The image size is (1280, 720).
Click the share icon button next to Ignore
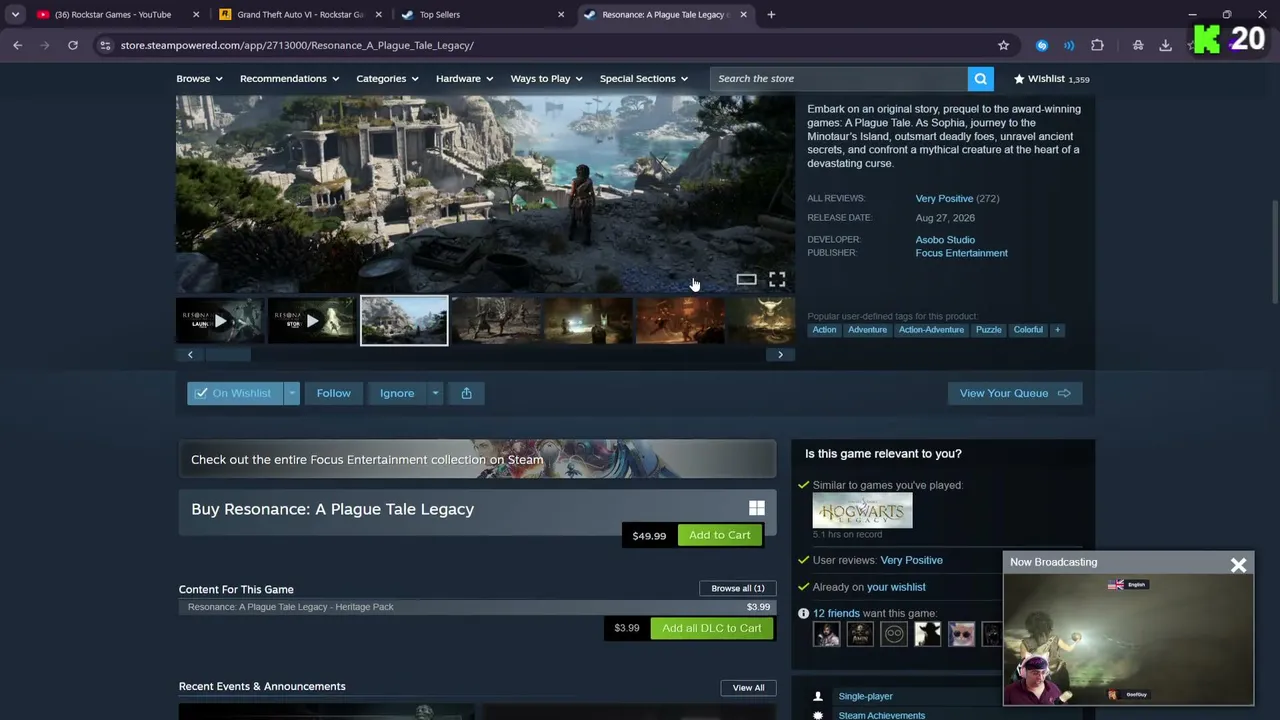pos(466,393)
